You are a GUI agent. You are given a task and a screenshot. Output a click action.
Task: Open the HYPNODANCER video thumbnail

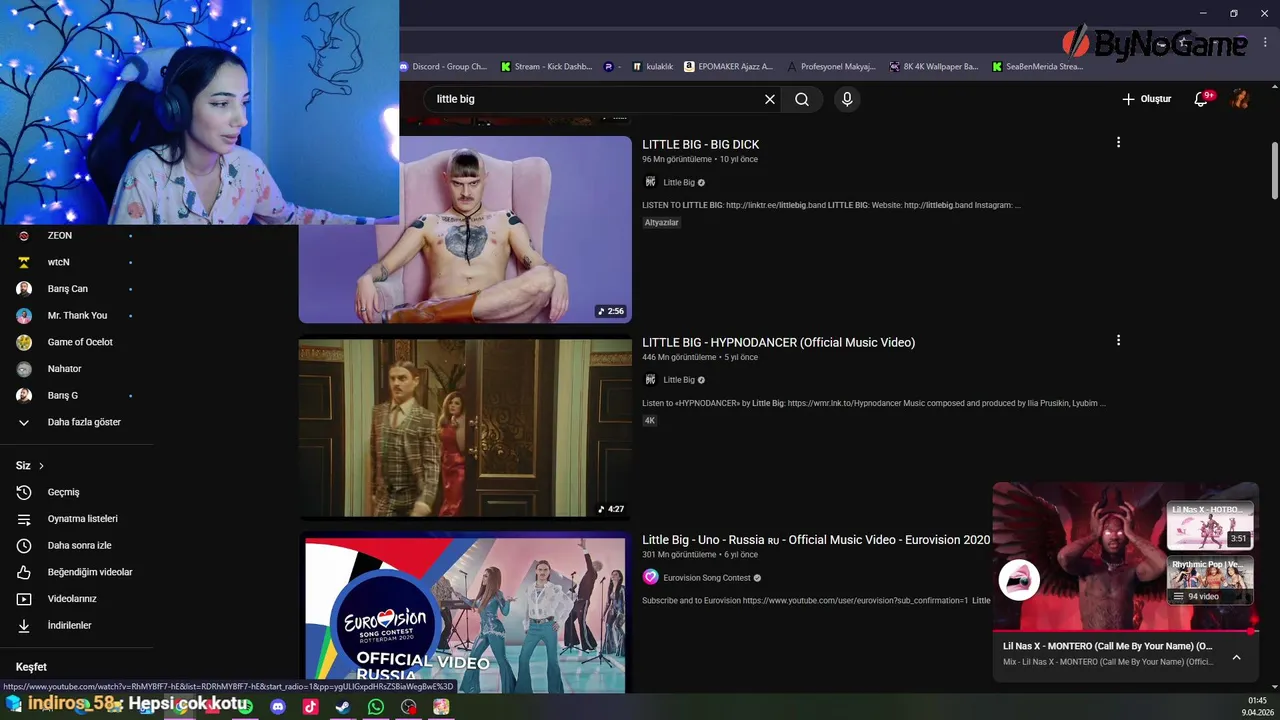[x=465, y=428]
